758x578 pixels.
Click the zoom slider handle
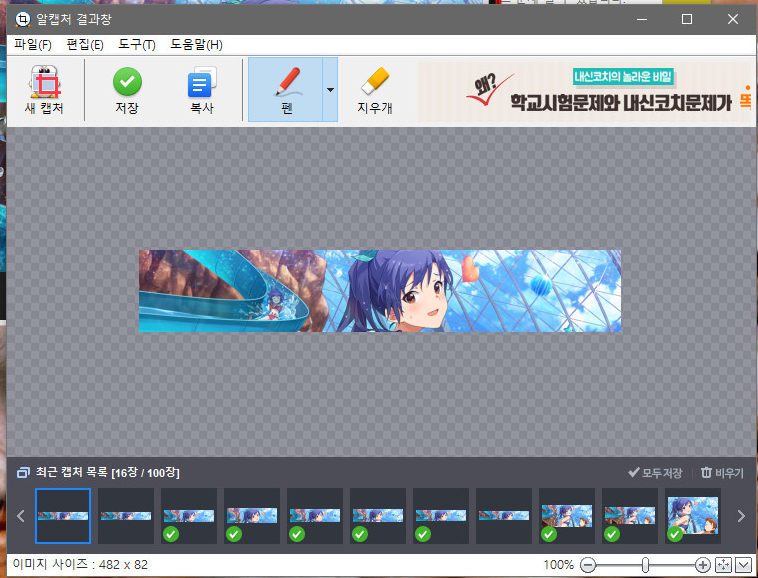[646, 565]
